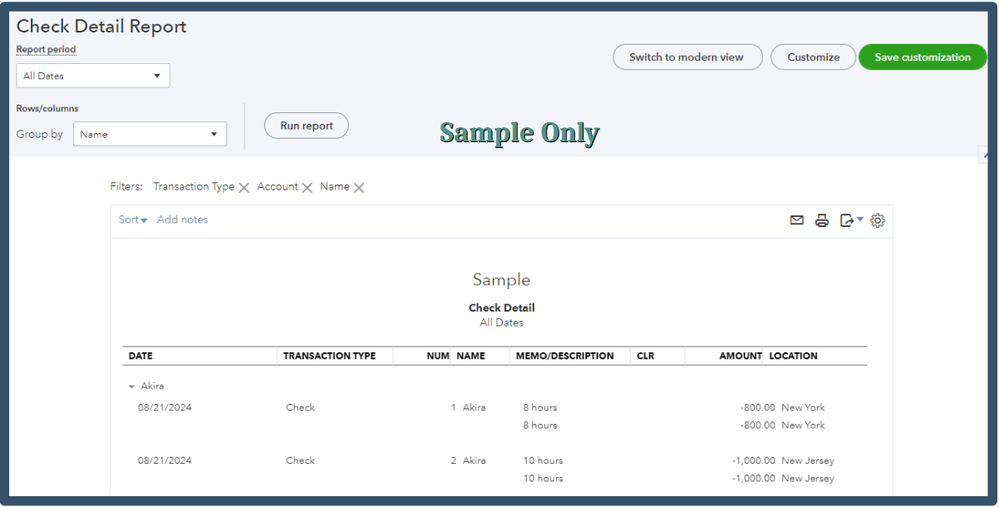Click the Add notes link

coord(182,219)
